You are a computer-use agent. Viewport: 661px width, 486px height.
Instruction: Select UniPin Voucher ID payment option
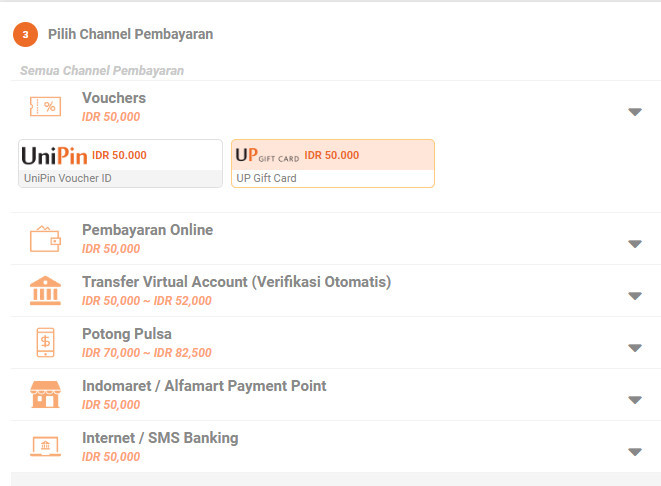tap(121, 164)
